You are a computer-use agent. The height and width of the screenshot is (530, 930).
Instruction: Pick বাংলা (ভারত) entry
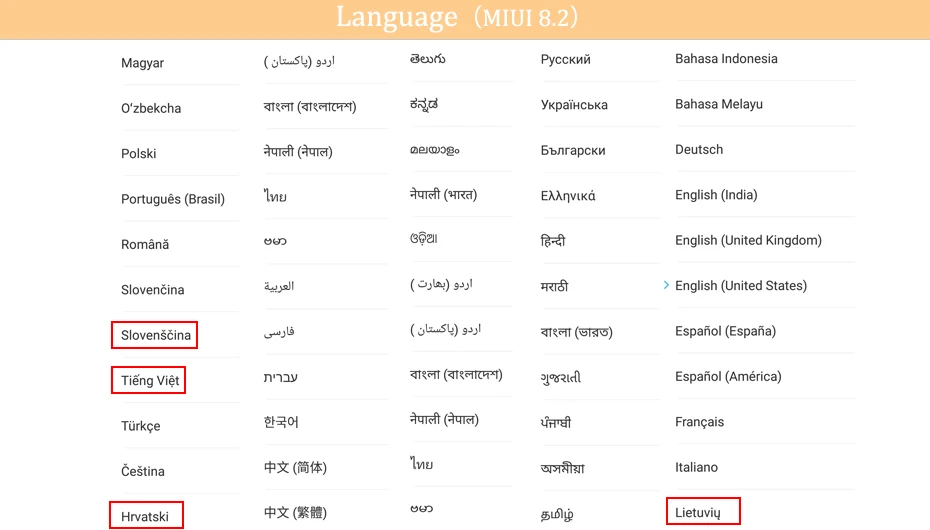tap(577, 332)
